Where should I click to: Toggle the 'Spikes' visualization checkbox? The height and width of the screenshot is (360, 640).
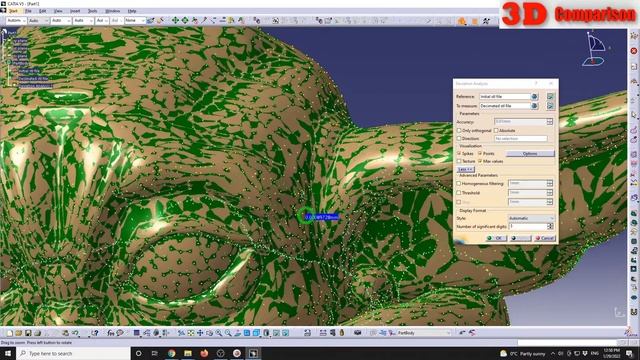459,153
